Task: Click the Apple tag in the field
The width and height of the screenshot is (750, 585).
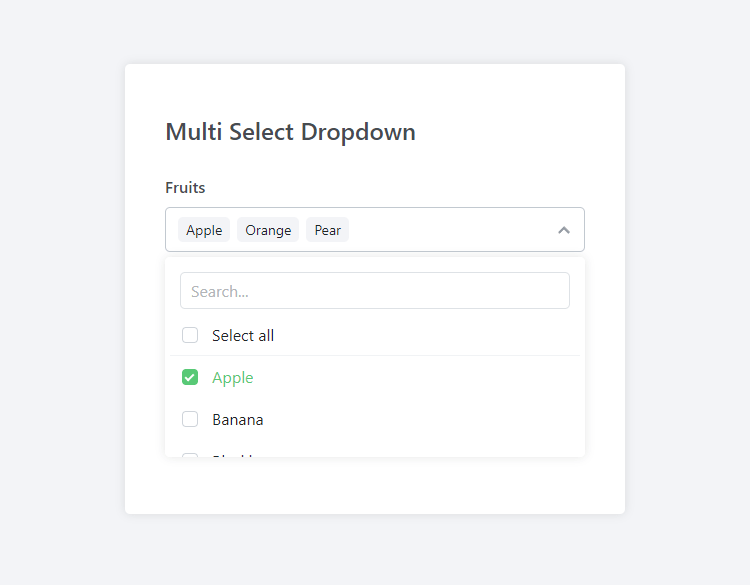Action: click(x=204, y=230)
